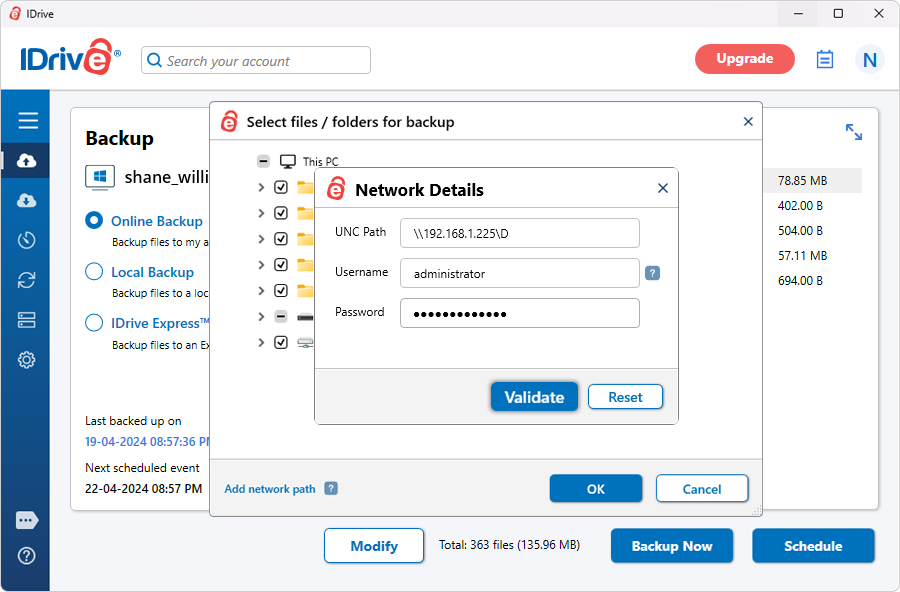This screenshot has height=592, width=900.
Task: Click the expand arrows icon in Backup panel
Action: point(853,132)
